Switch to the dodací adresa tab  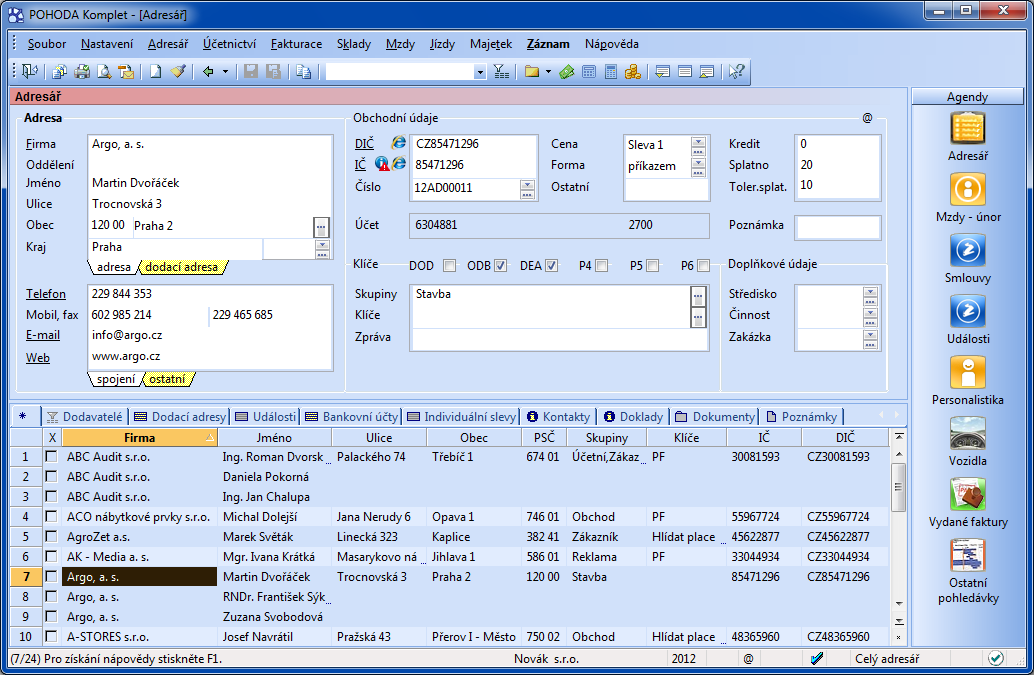181,267
